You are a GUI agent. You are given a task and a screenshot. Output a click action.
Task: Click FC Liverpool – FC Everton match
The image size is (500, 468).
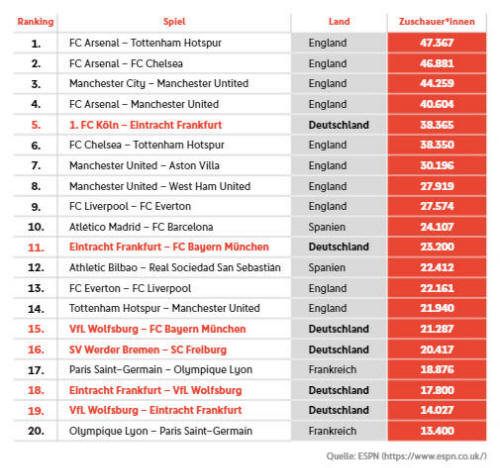point(130,206)
